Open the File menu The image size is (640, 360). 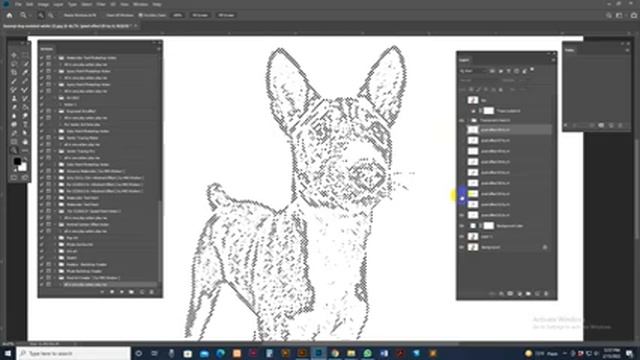point(18,4)
